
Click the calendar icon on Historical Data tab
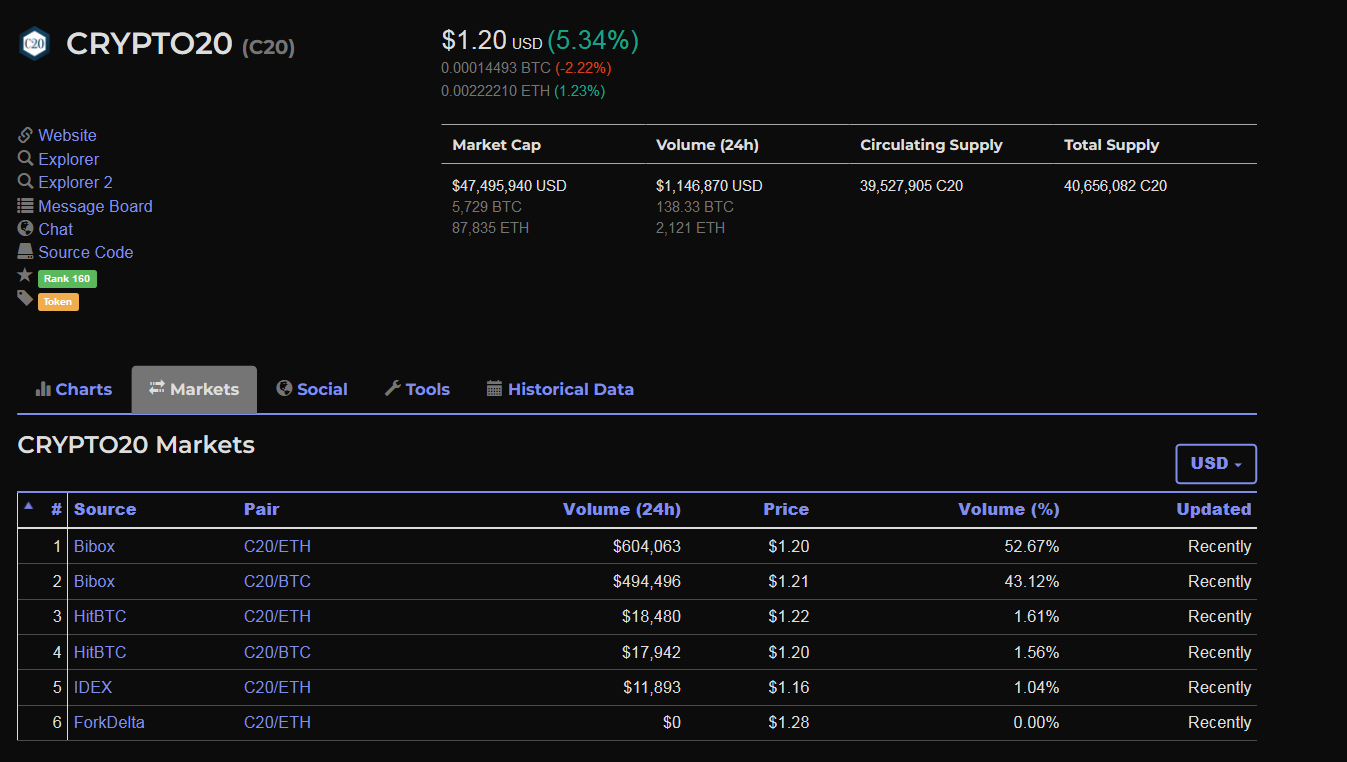click(x=494, y=388)
